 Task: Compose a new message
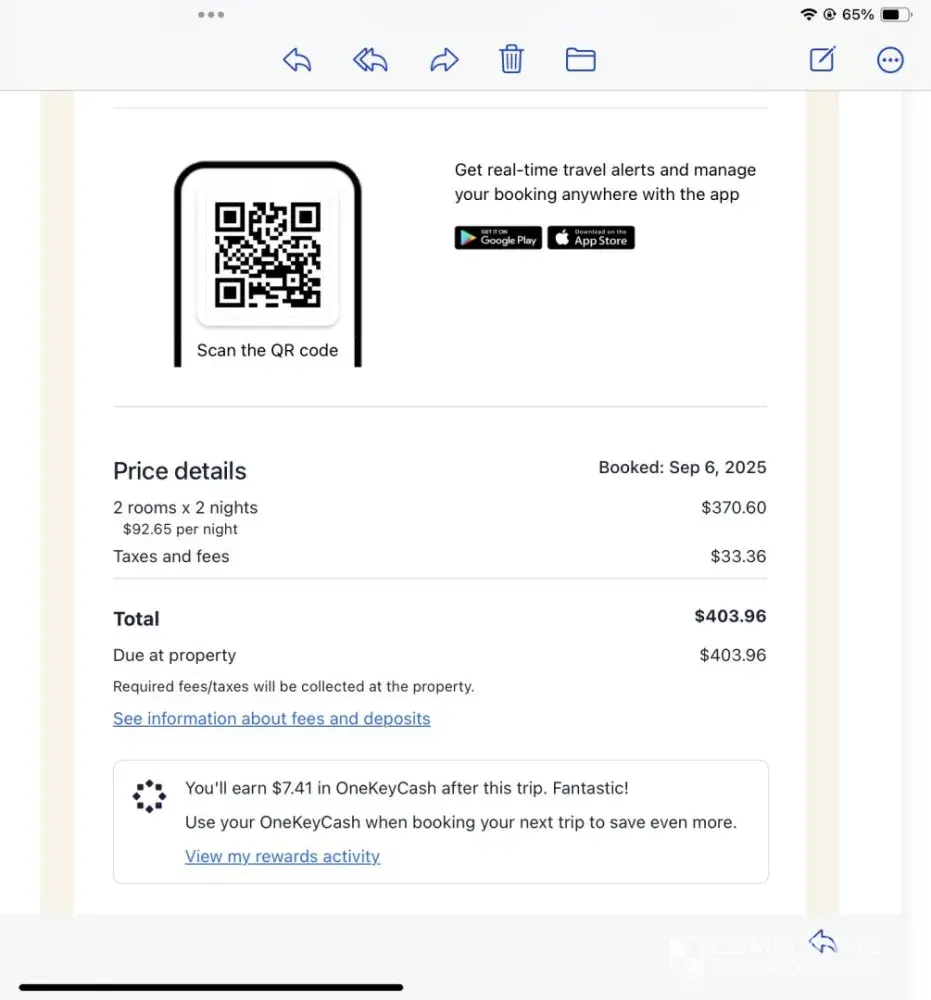[x=822, y=60]
